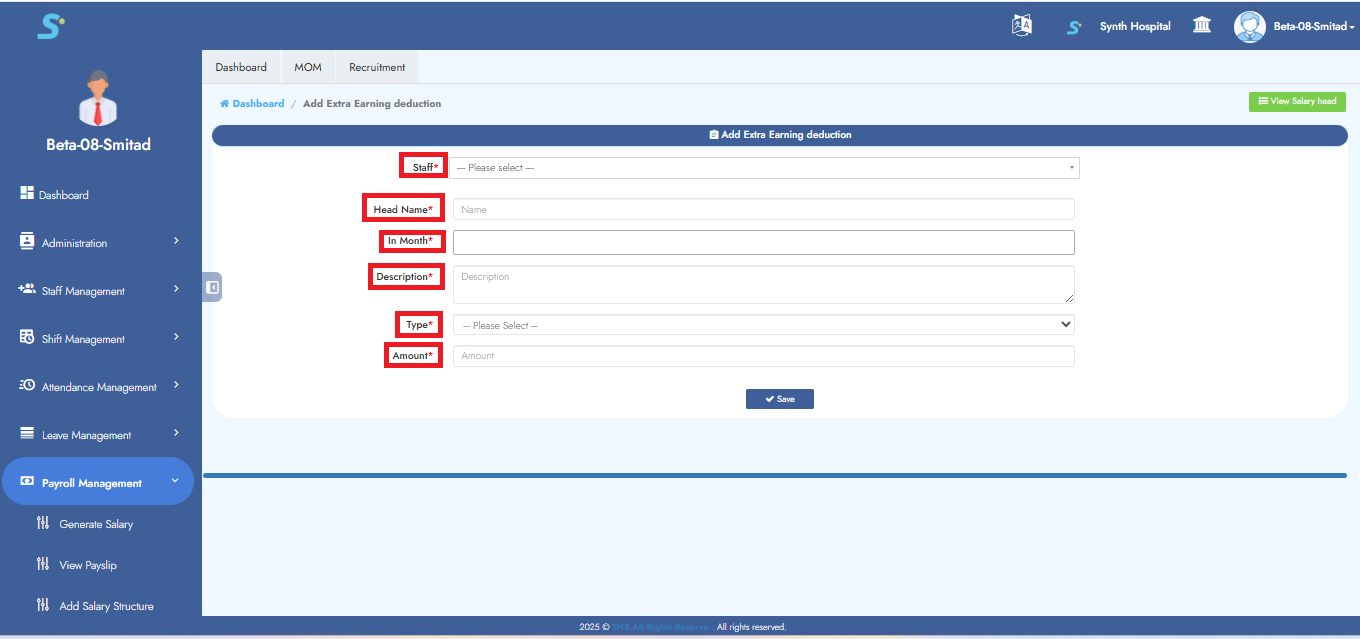Click the bank building icon in header
Screen dimensions: 1360x639
pos(1202,26)
